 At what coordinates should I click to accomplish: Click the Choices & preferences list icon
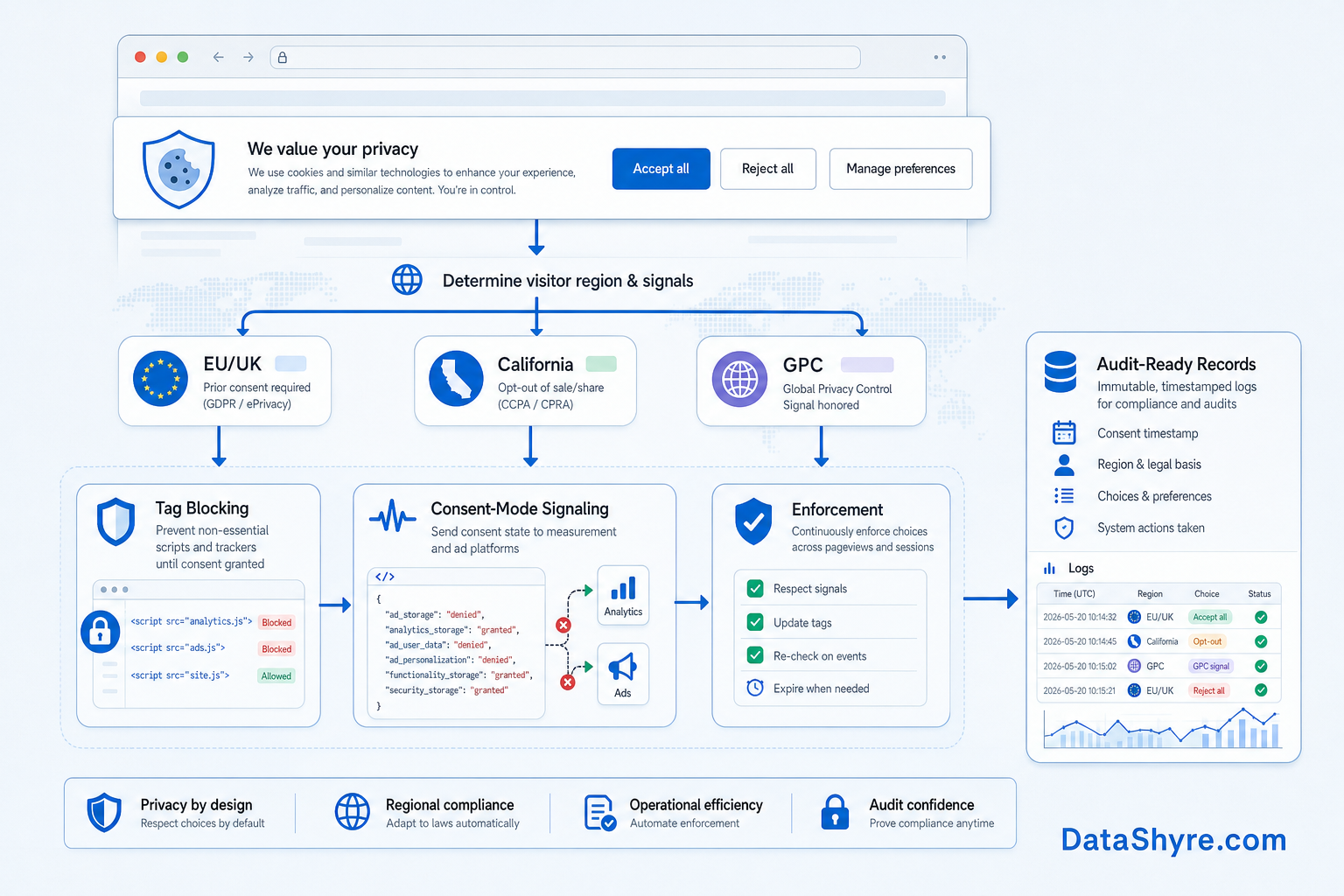coord(1064,496)
